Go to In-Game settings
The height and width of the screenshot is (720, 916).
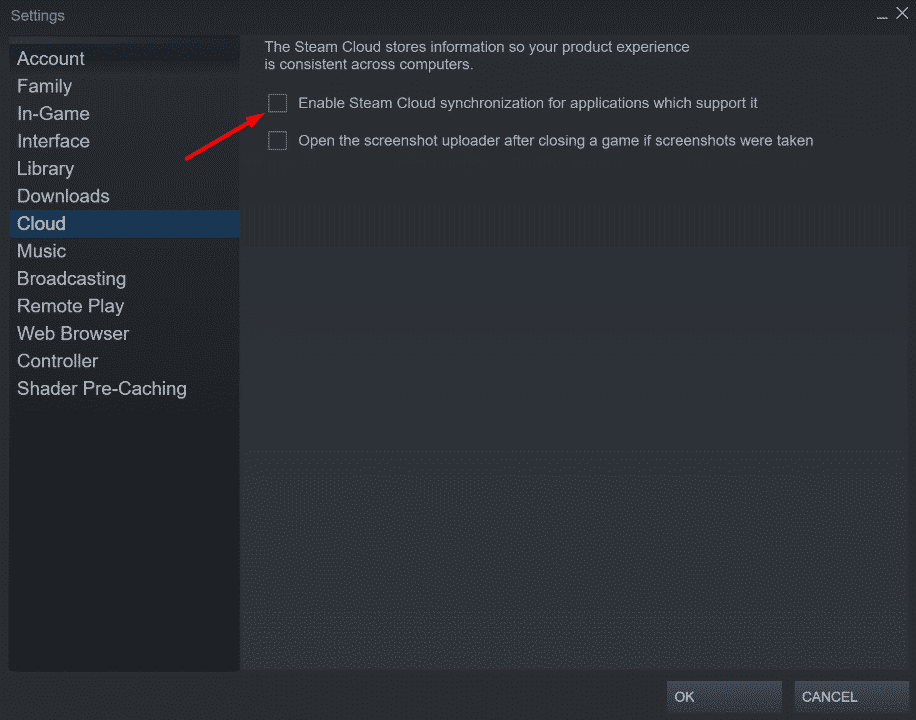click(x=53, y=114)
